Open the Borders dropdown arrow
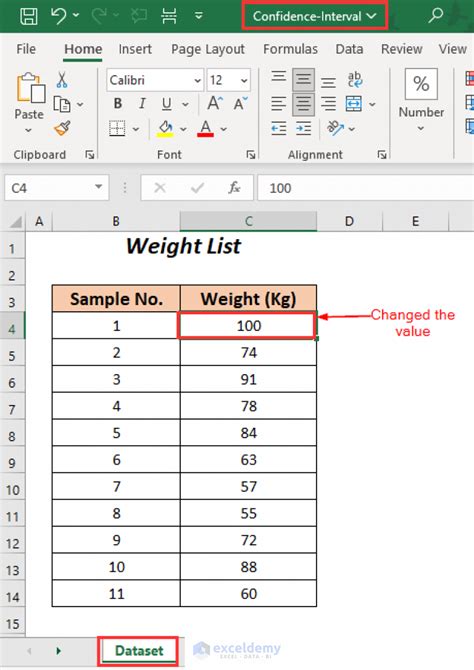474x670 pixels. pyautogui.click(x=136, y=129)
